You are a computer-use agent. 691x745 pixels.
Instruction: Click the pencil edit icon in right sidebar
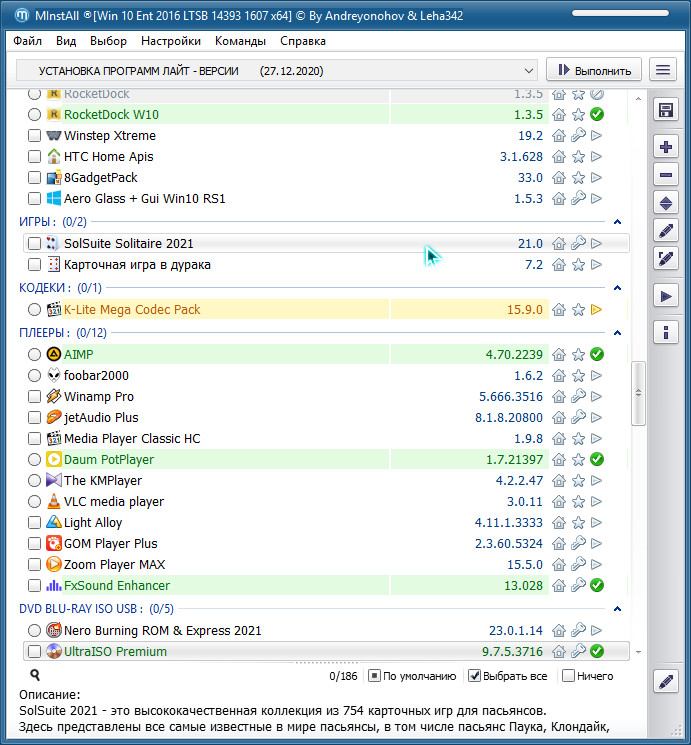click(665, 231)
